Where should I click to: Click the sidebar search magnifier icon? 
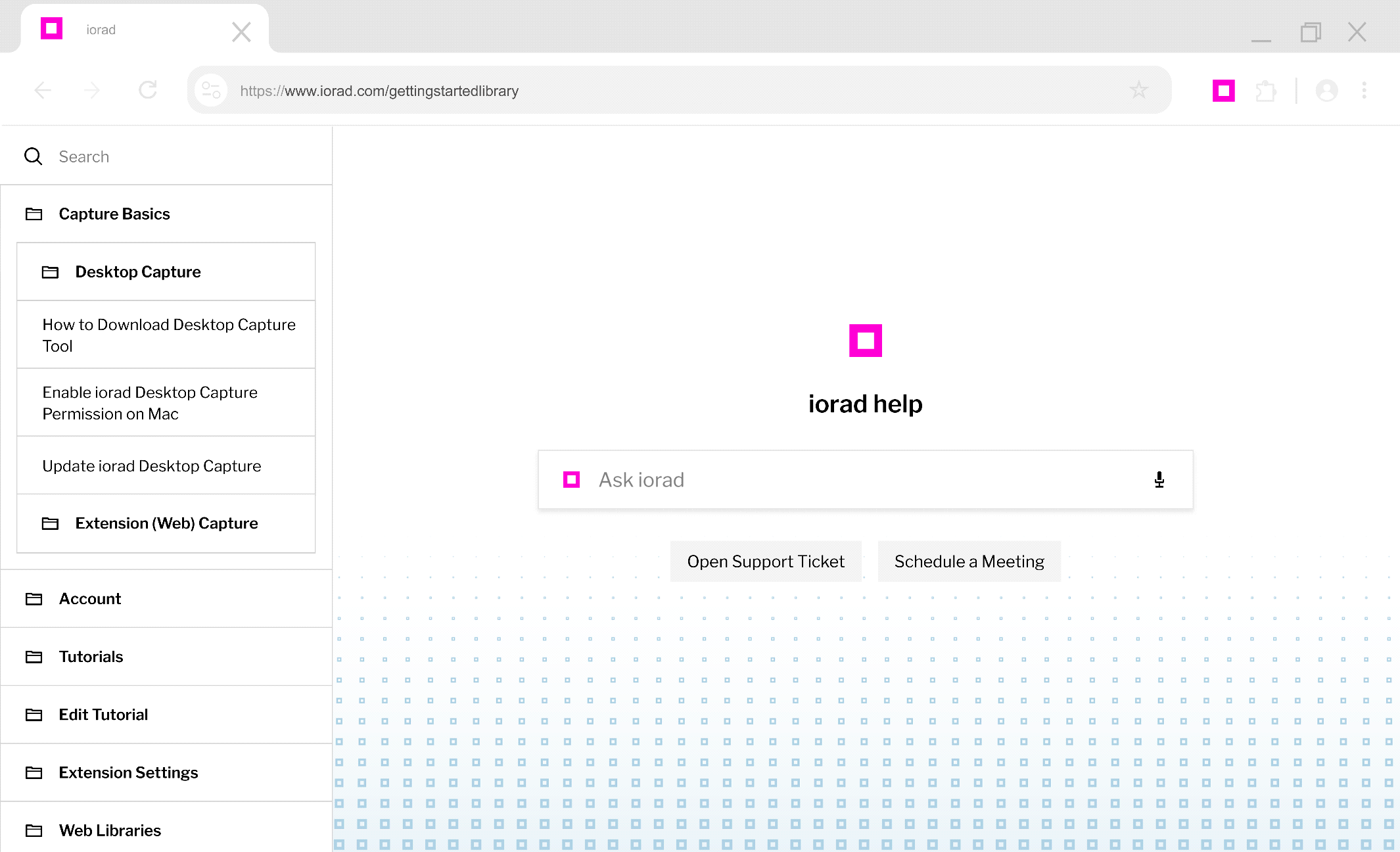coord(34,156)
